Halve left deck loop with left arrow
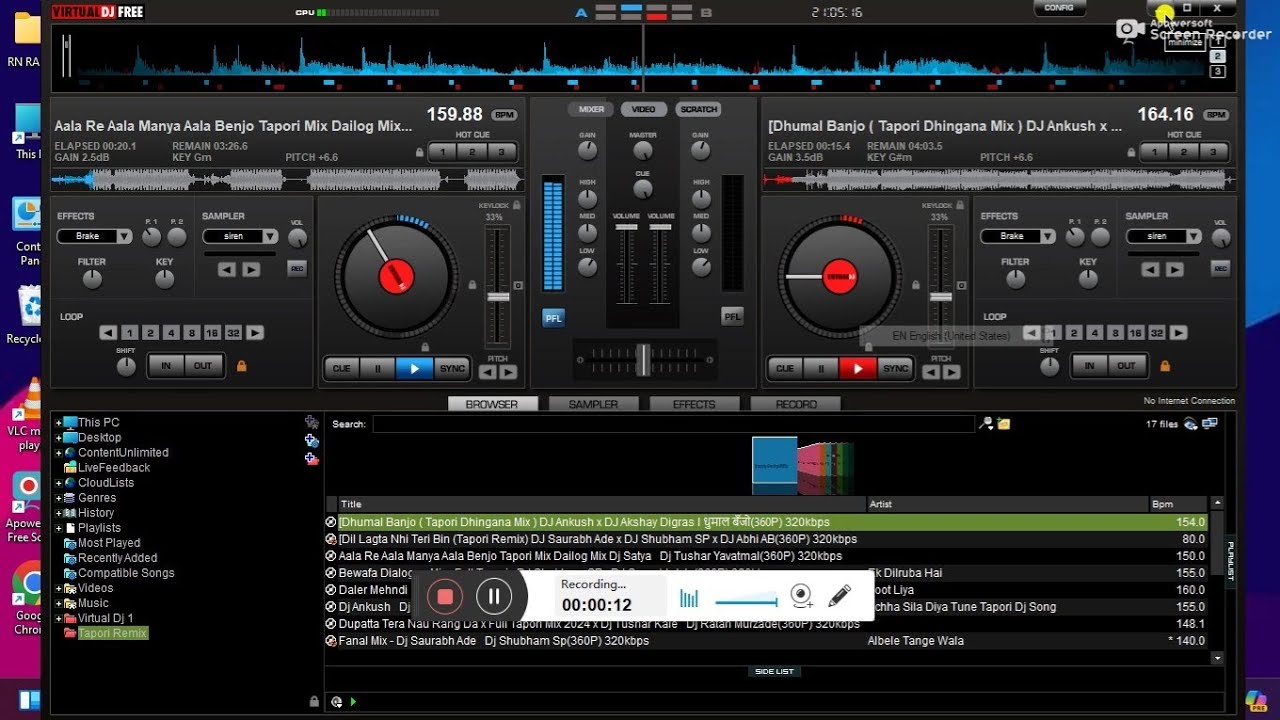 coord(108,333)
